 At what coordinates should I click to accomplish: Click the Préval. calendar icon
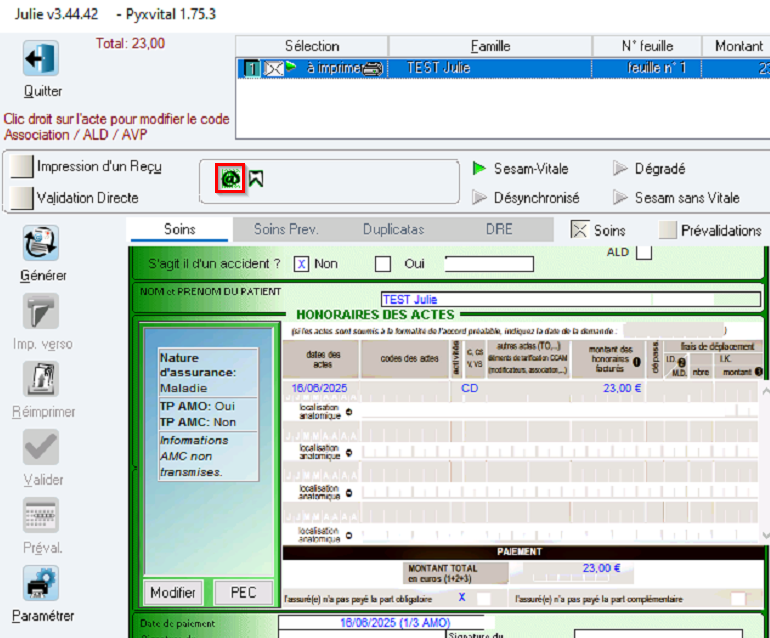[x=41, y=515]
